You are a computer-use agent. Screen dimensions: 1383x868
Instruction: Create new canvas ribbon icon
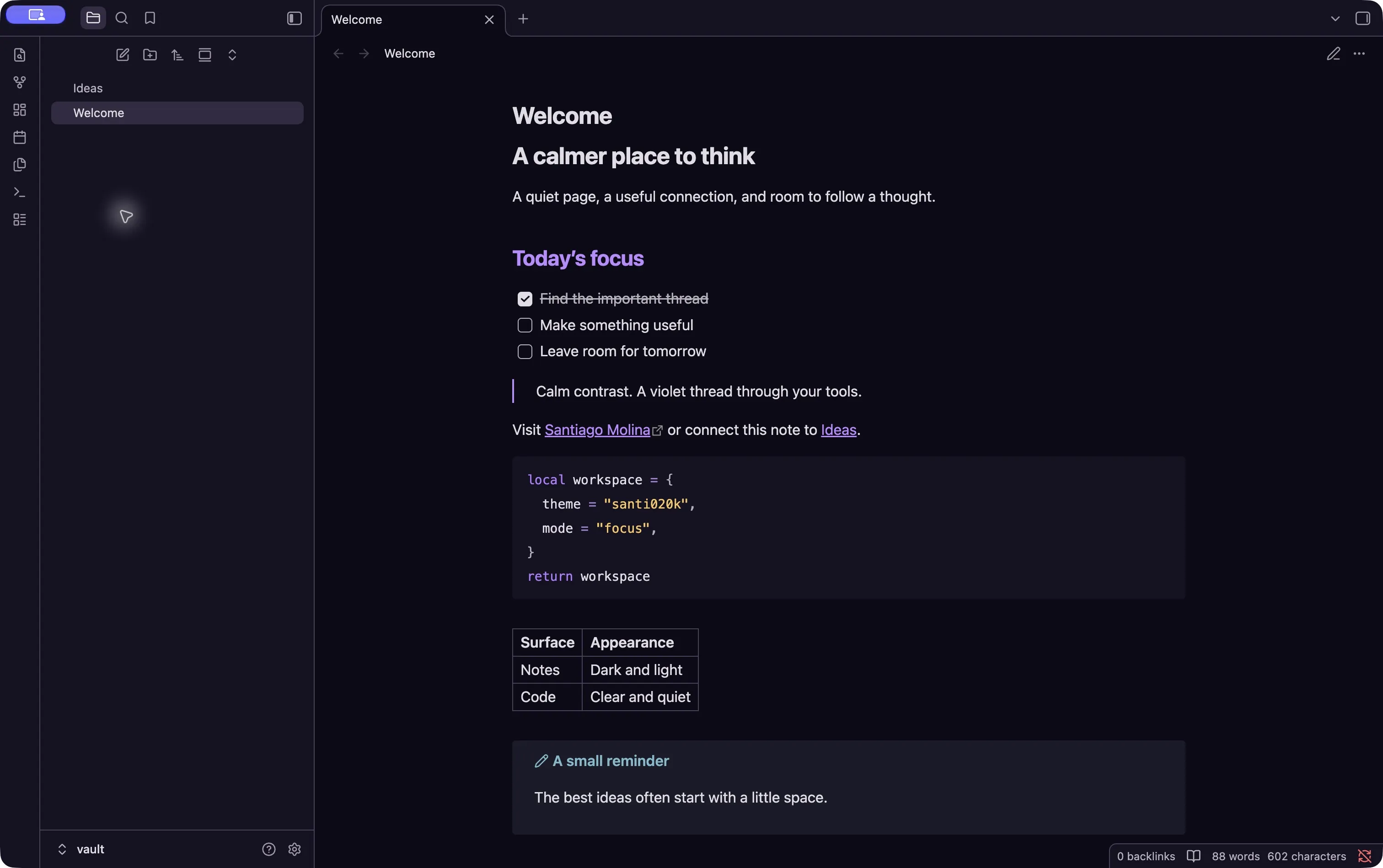tap(20, 110)
